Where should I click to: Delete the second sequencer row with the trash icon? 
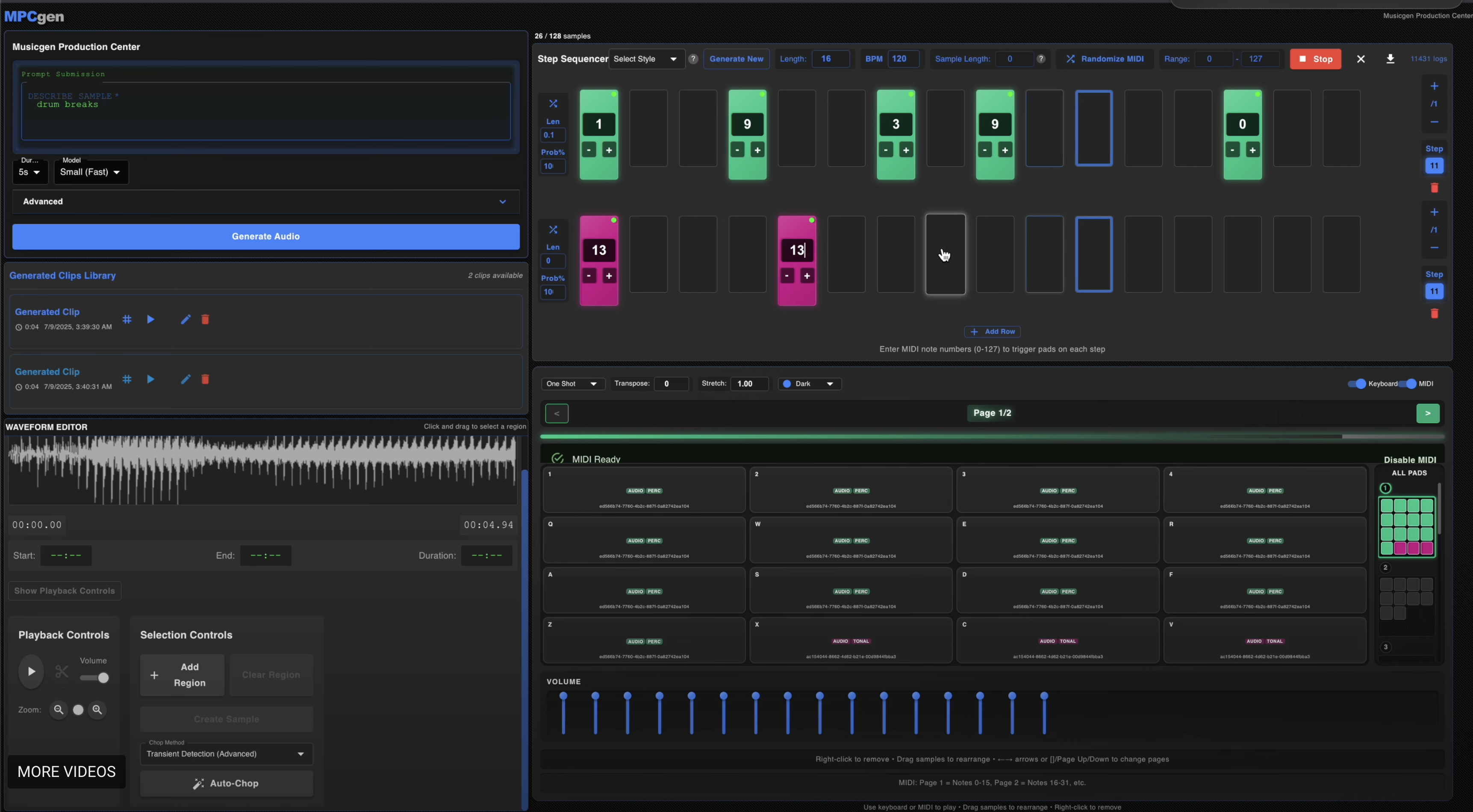point(1434,313)
